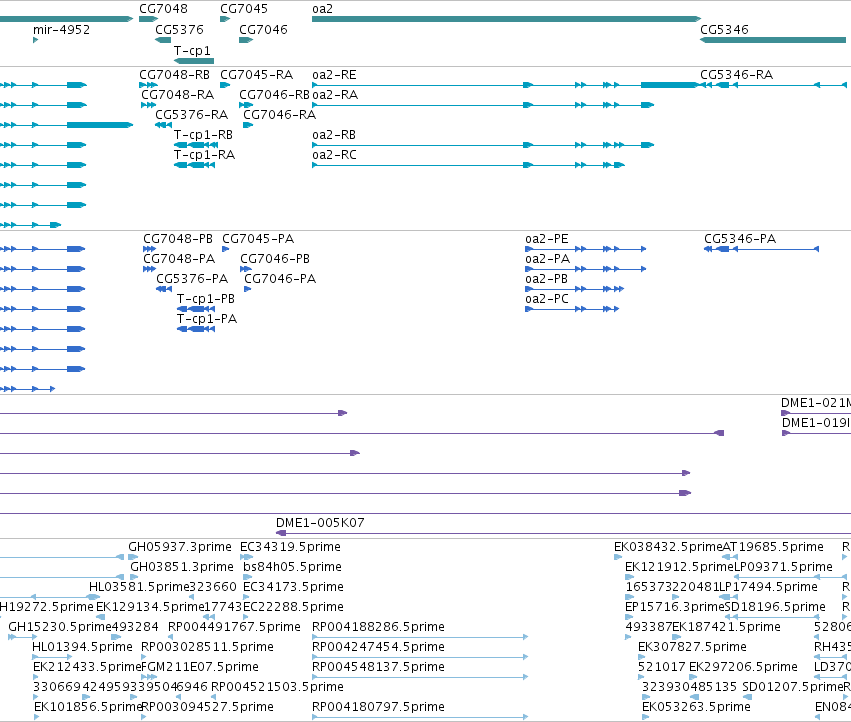Select the CG5346-PA protein label
The image size is (851, 722).
pyautogui.click(x=740, y=239)
